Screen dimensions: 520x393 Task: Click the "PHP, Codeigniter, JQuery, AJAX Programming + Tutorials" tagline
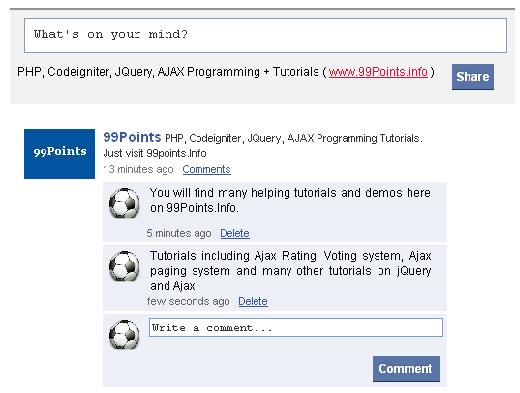pyautogui.click(x=168, y=72)
